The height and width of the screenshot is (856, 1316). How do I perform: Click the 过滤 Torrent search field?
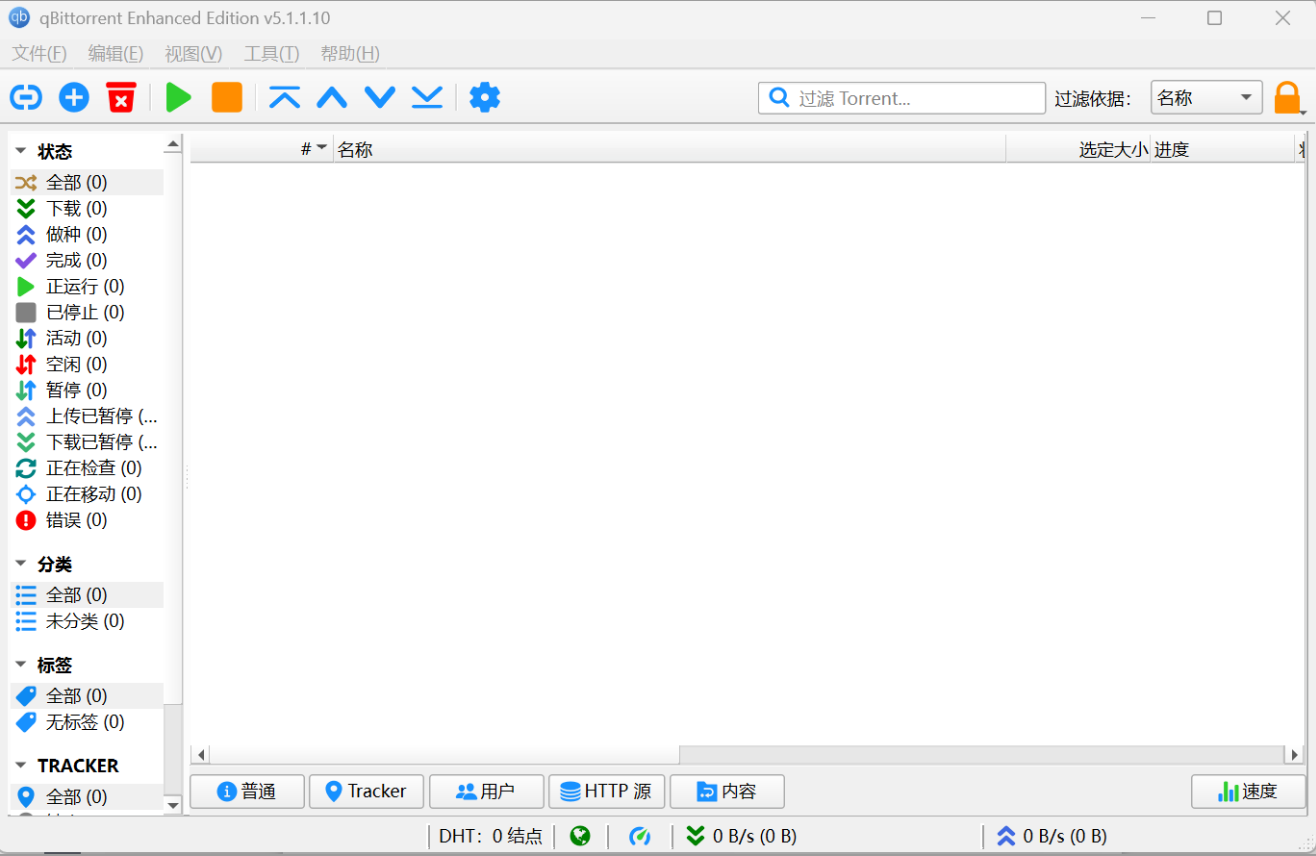pyautogui.click(x=902, y=98)
